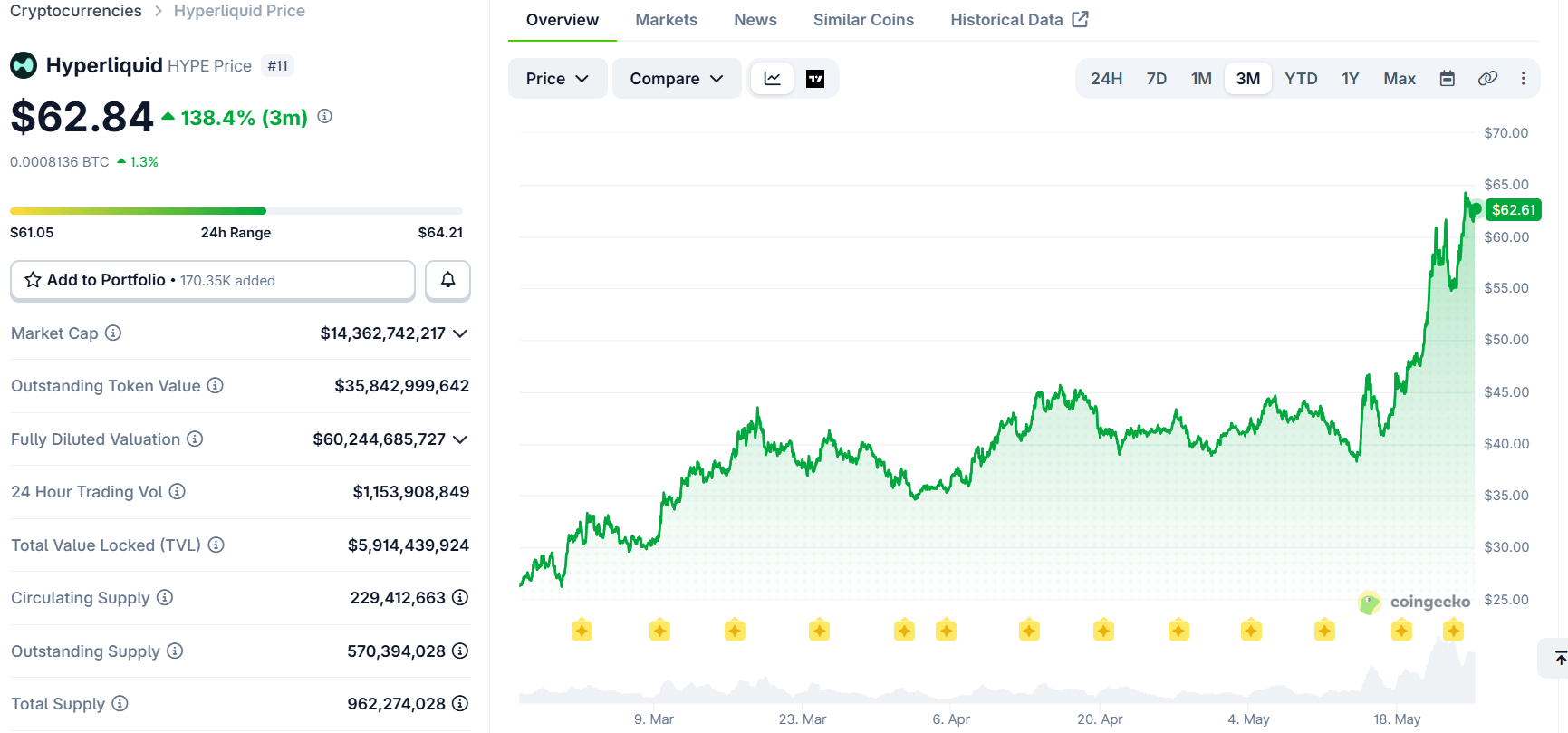This screenshot has height=733, width=1568.
Task: Click the 0.0008136 BTC price text
Action: (x=60, y=162)
